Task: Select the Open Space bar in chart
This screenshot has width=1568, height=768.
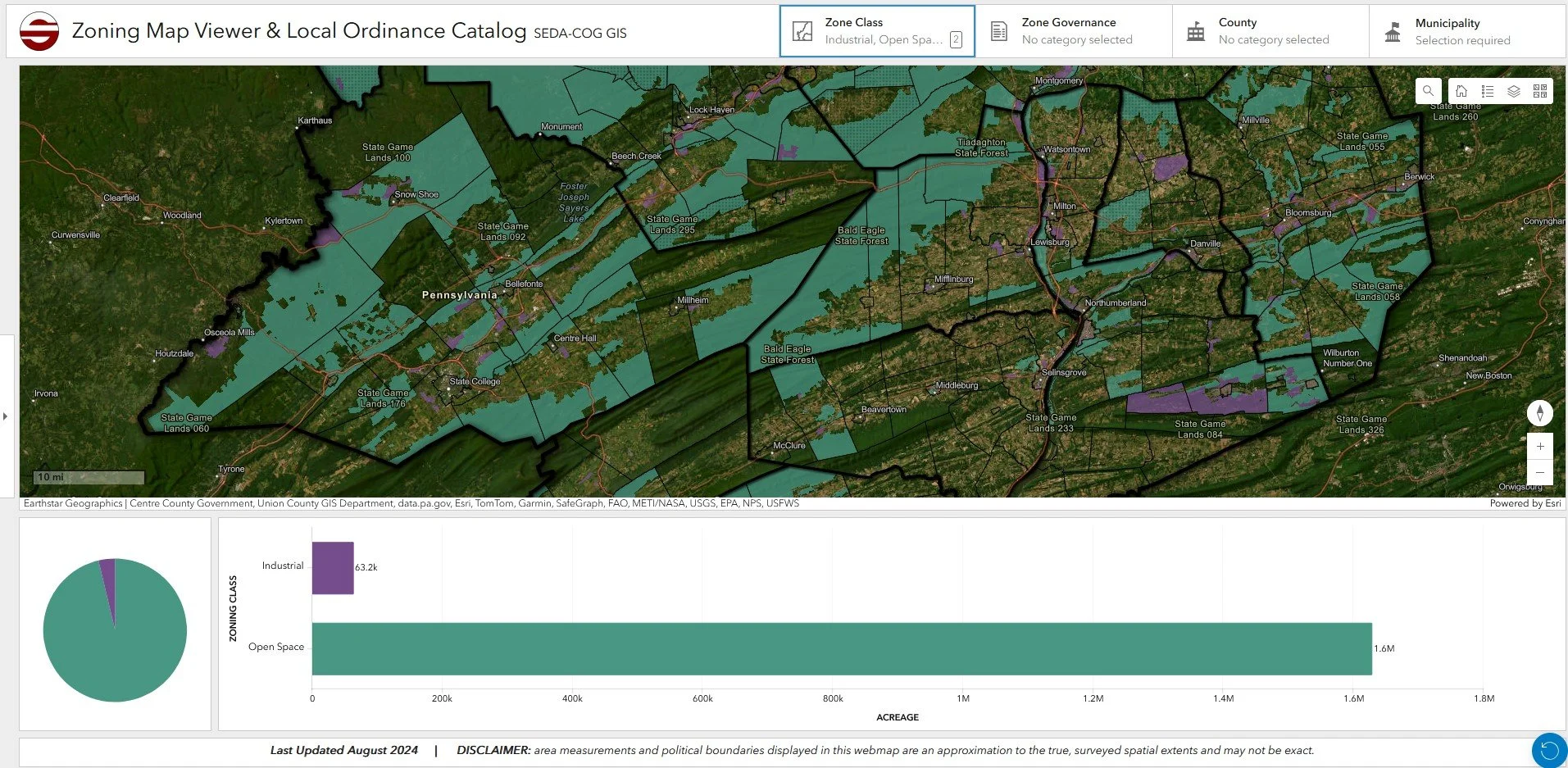Action: click(x=842, y=649)
